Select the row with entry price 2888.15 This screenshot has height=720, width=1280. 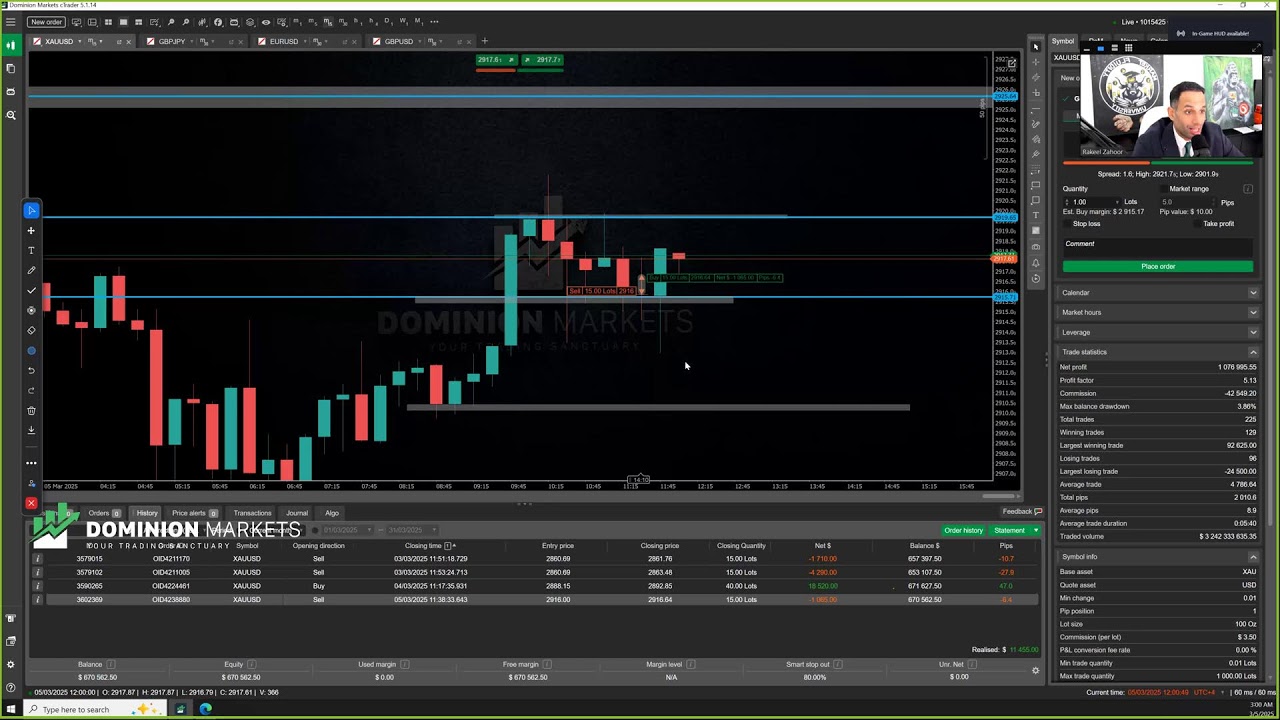(x=535, y=586)
